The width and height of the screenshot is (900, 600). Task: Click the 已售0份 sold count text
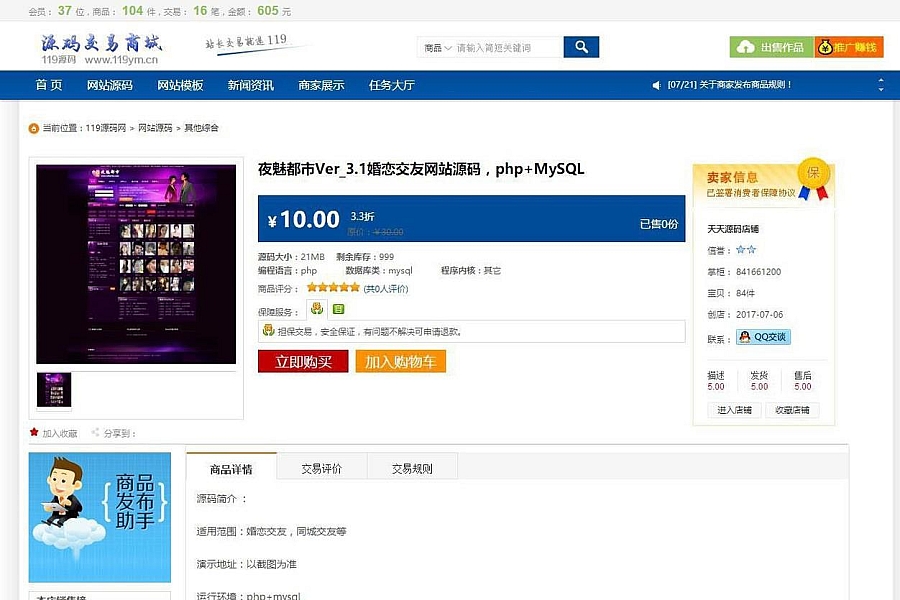659,224
